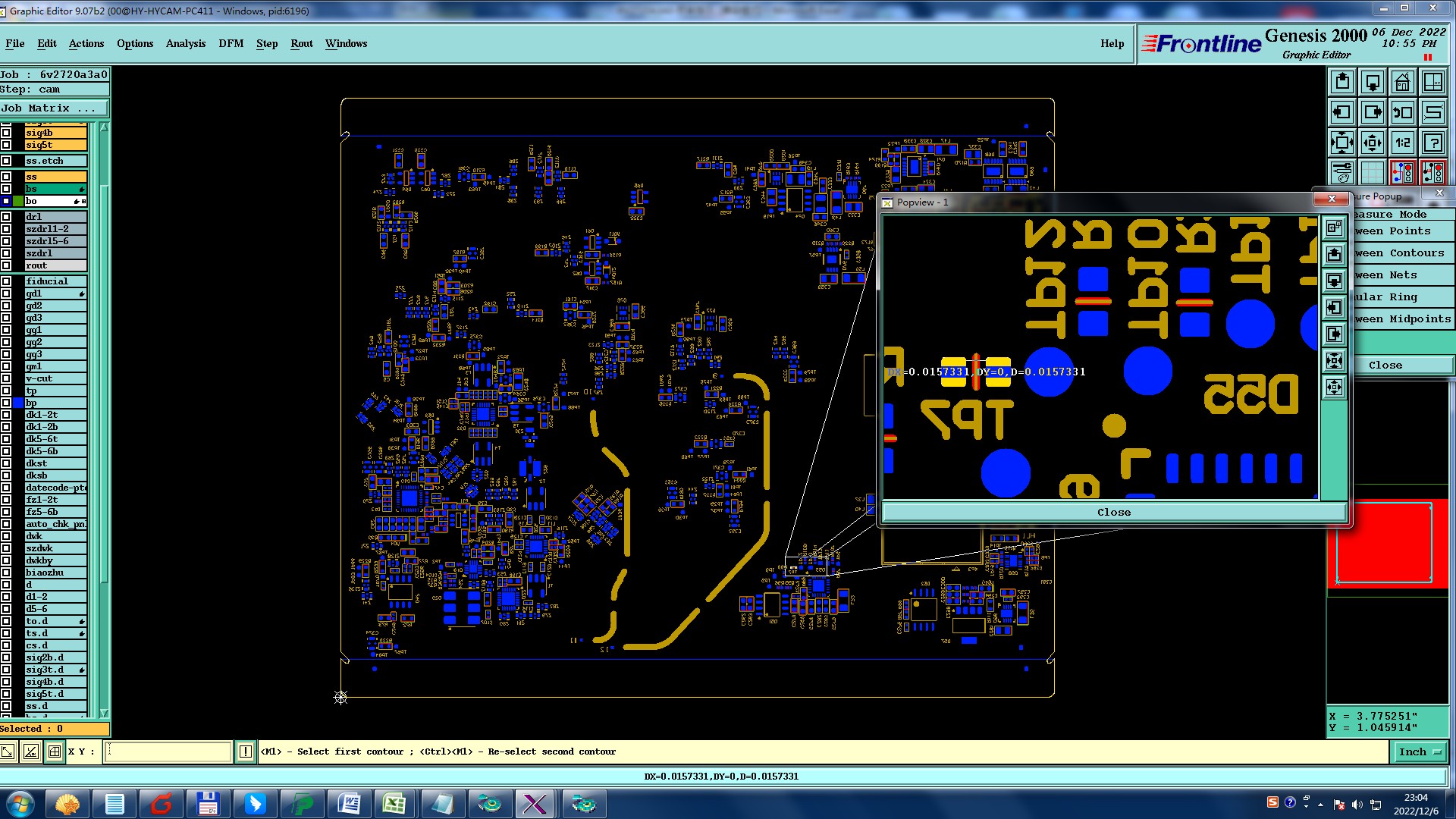Click layer list scroll-down arrow
The width and height of the screenshot is (1456, 819).
[x=104, y=713]
